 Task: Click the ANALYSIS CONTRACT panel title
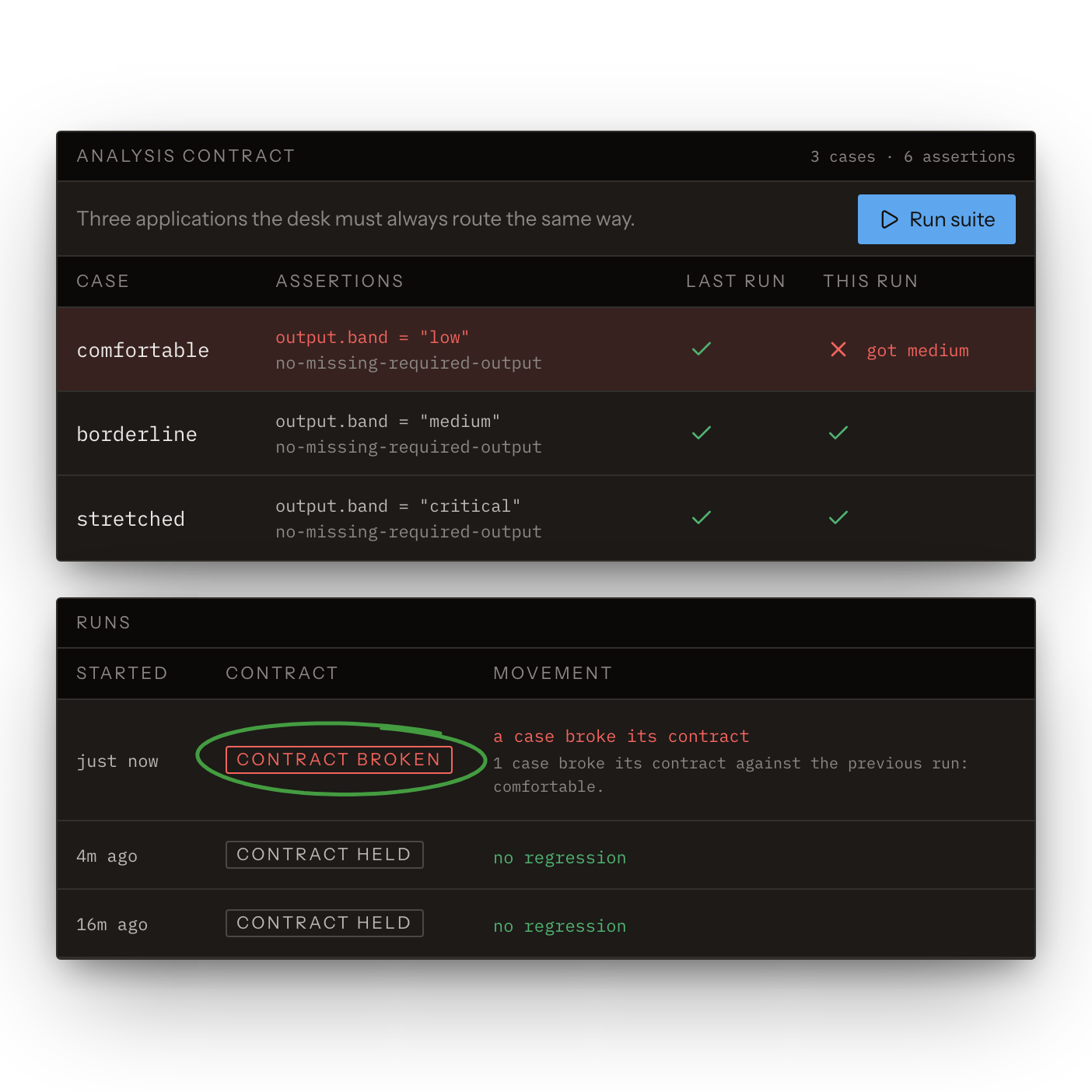pyautogui.click(x=186, y=156)
